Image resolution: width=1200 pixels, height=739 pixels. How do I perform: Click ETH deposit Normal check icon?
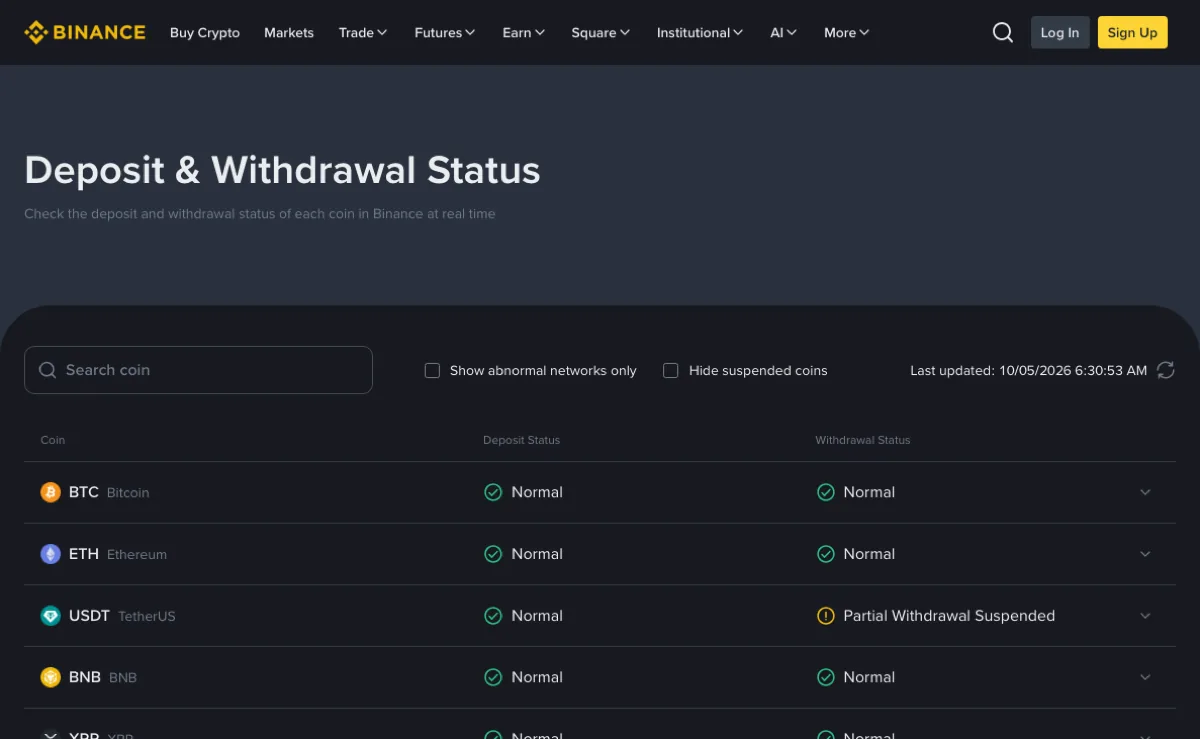tap(493, 554)
